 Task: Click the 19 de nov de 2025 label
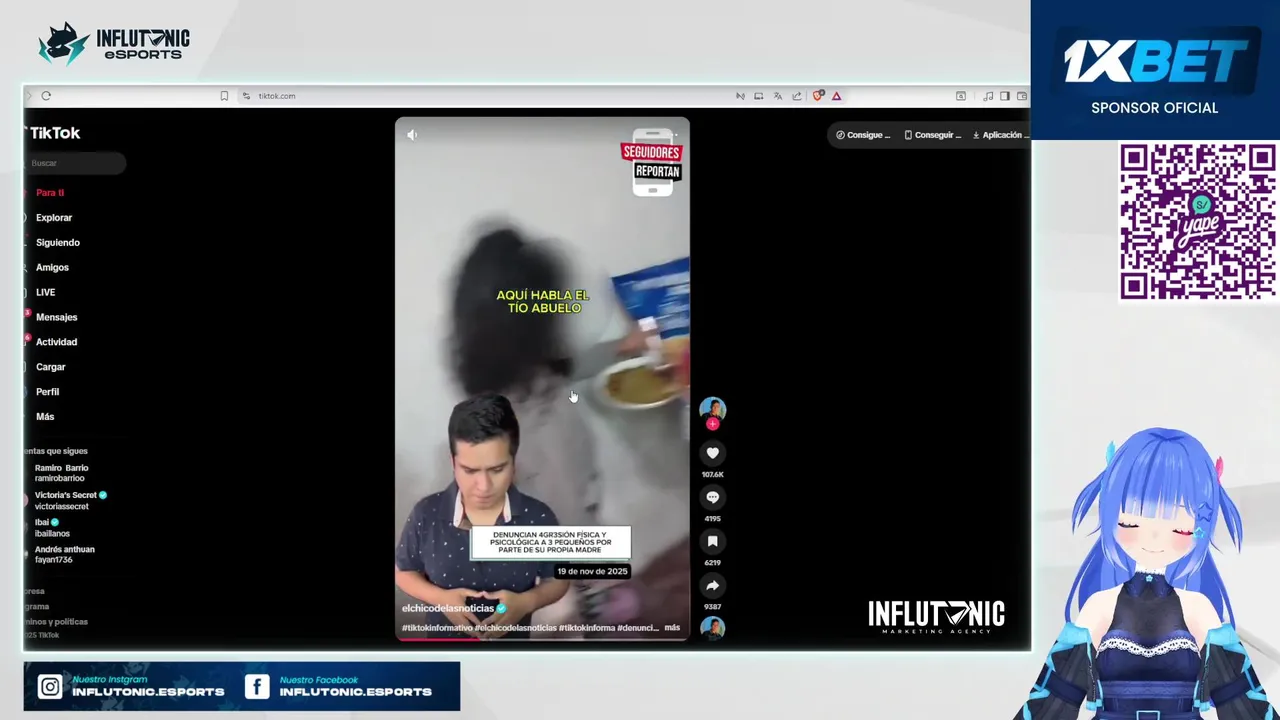(592, 571)
